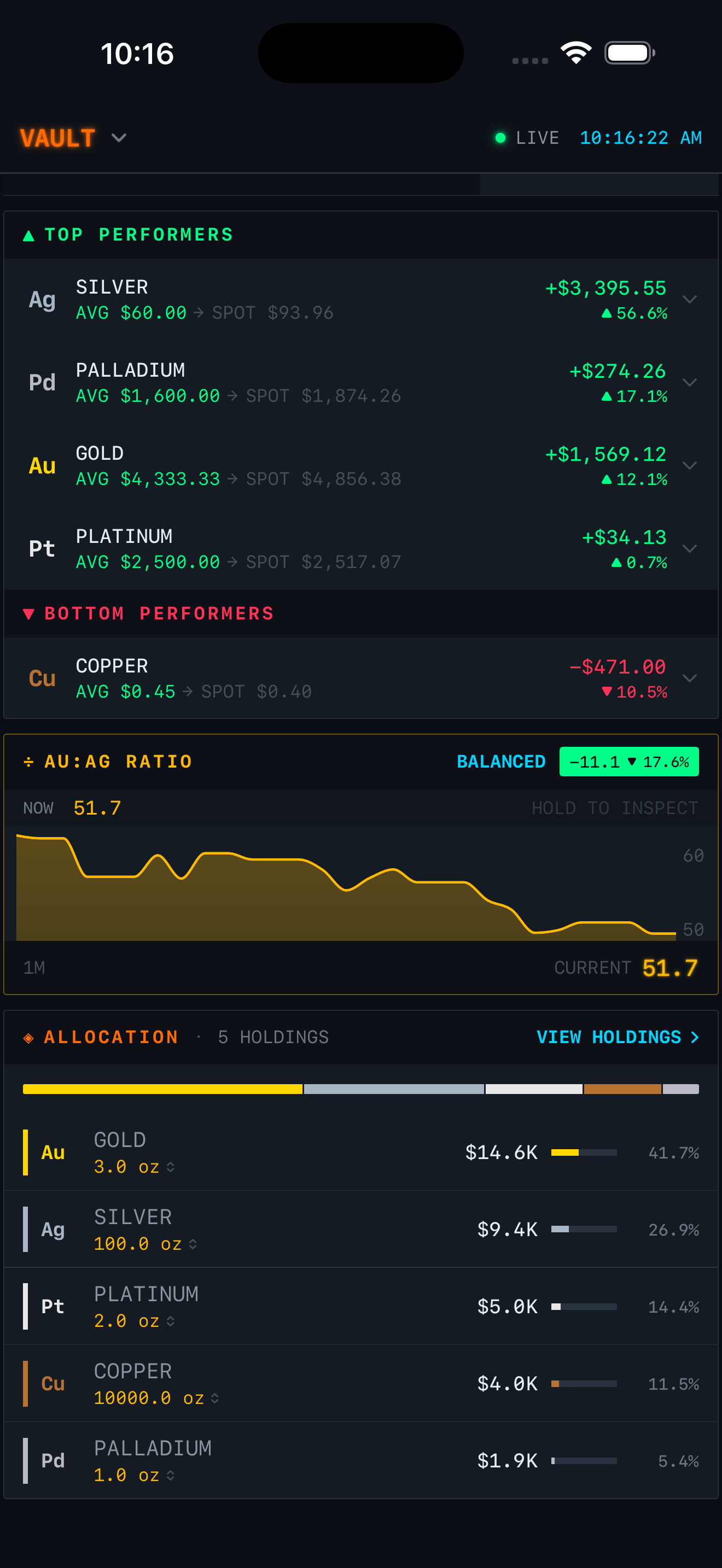722x1568 pixels.
Task: Tap the yellow gold segment of allocation bar
Action: pos(162,1089)
